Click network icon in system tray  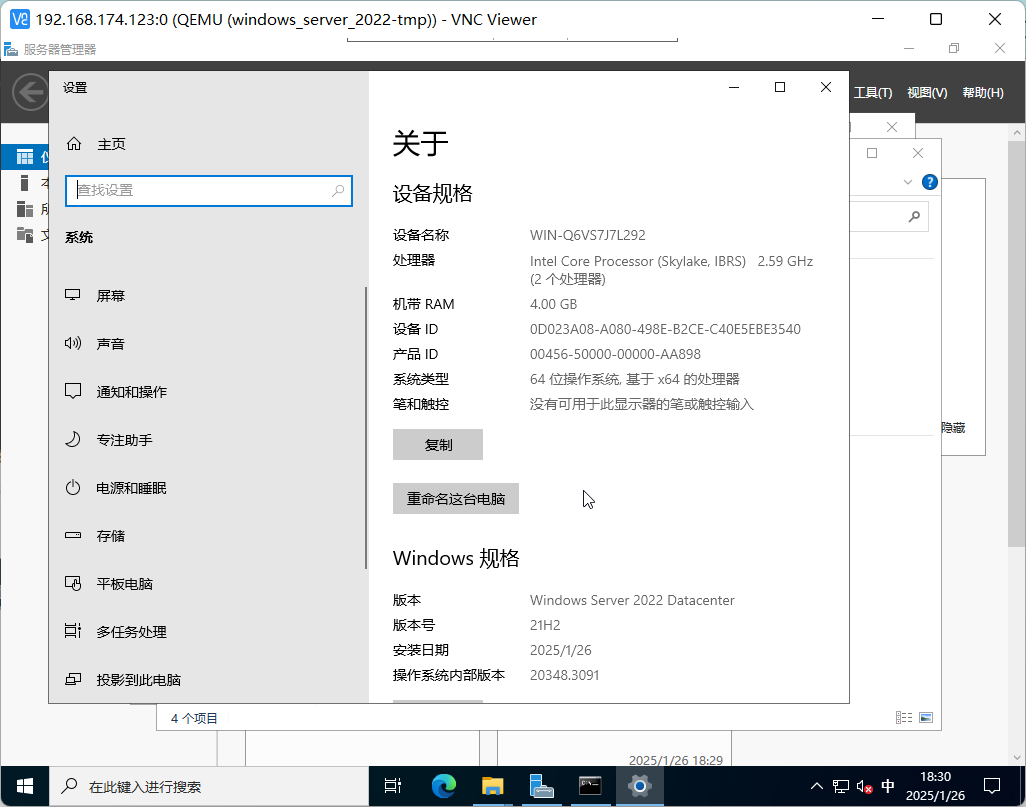[841, 786]
